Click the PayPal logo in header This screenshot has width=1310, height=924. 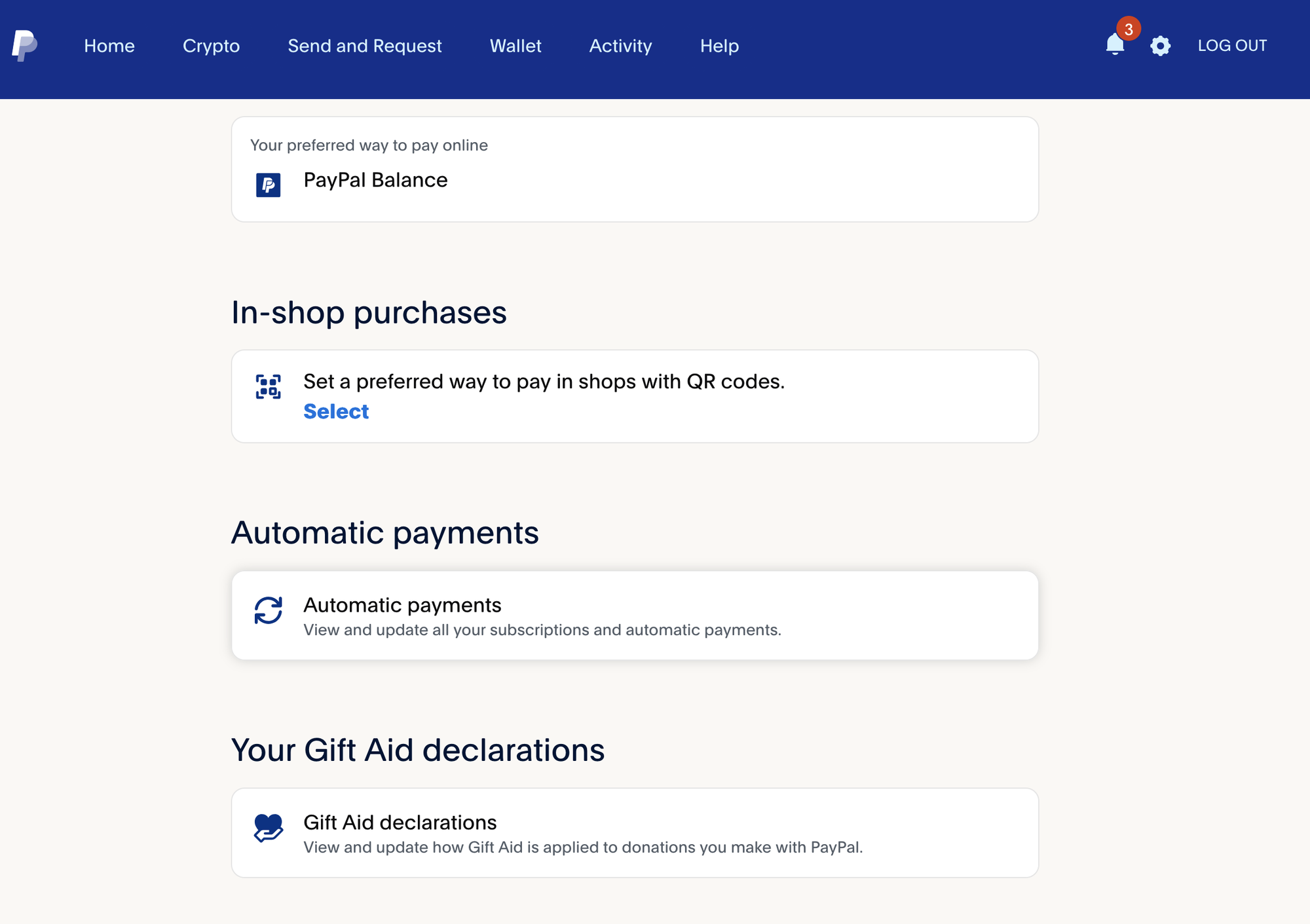tap(24, 46)
